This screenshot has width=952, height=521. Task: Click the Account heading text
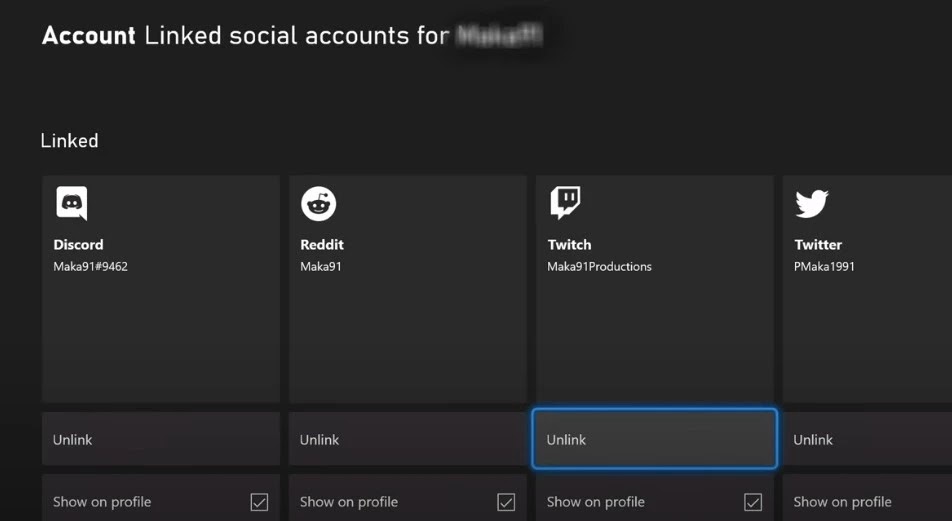[x=89, y=36]
